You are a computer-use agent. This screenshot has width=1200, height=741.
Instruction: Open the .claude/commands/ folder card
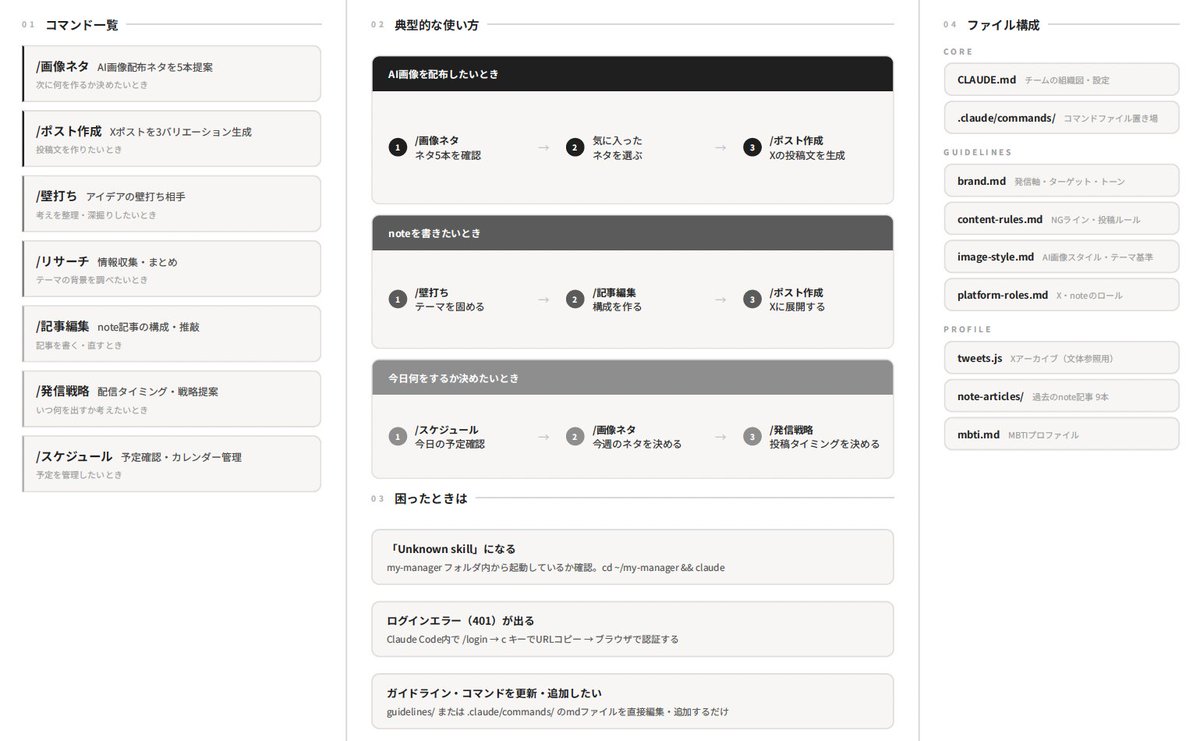[x=1061, y=117]
